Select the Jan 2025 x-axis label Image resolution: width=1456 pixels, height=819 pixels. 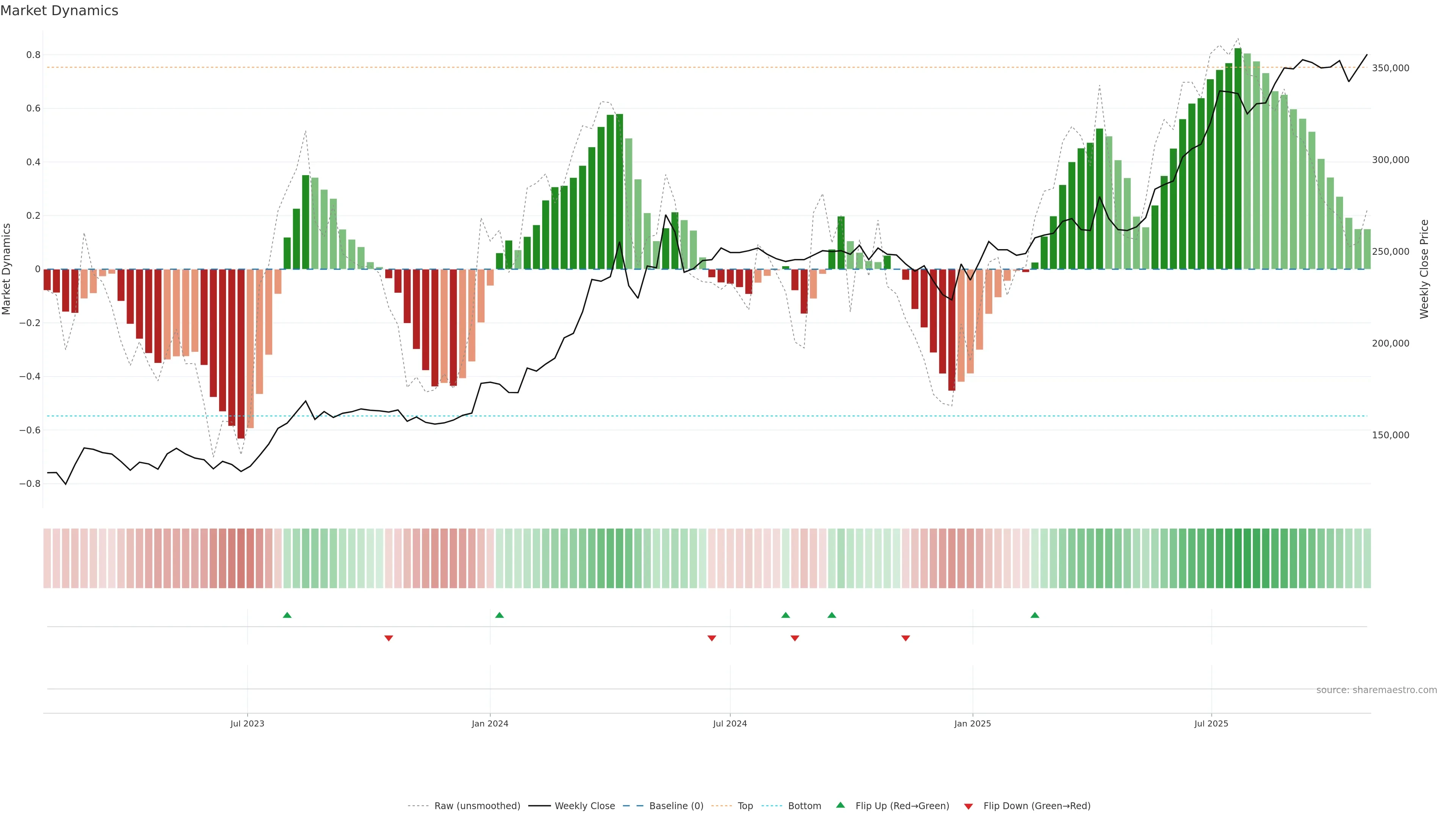click(x=972, y=723)
